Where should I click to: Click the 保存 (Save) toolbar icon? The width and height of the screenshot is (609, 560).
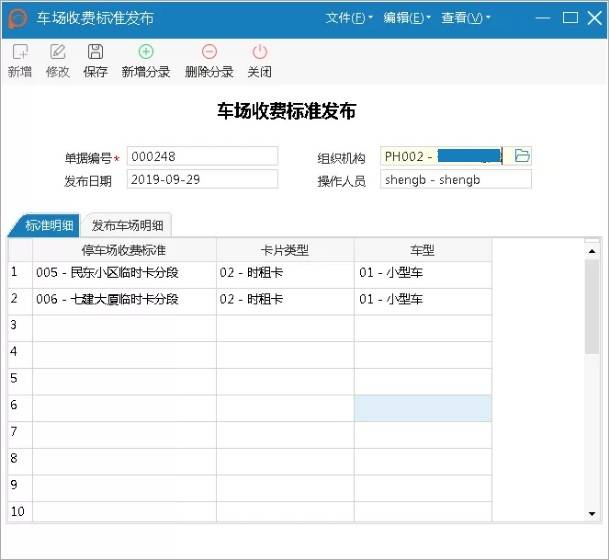(x=95, y=52)
